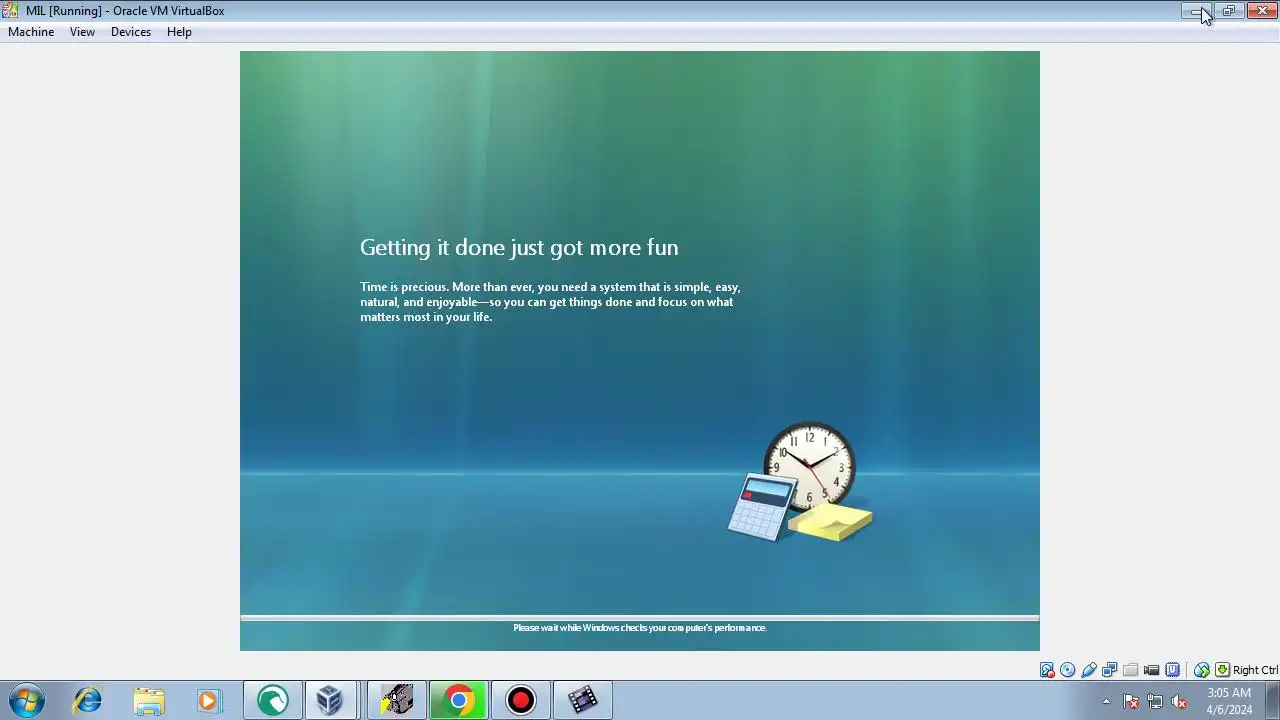1280x720 pixels.
Task: Click 'Please wait while Windows checks' status text
Action: [x=640, y=628]
